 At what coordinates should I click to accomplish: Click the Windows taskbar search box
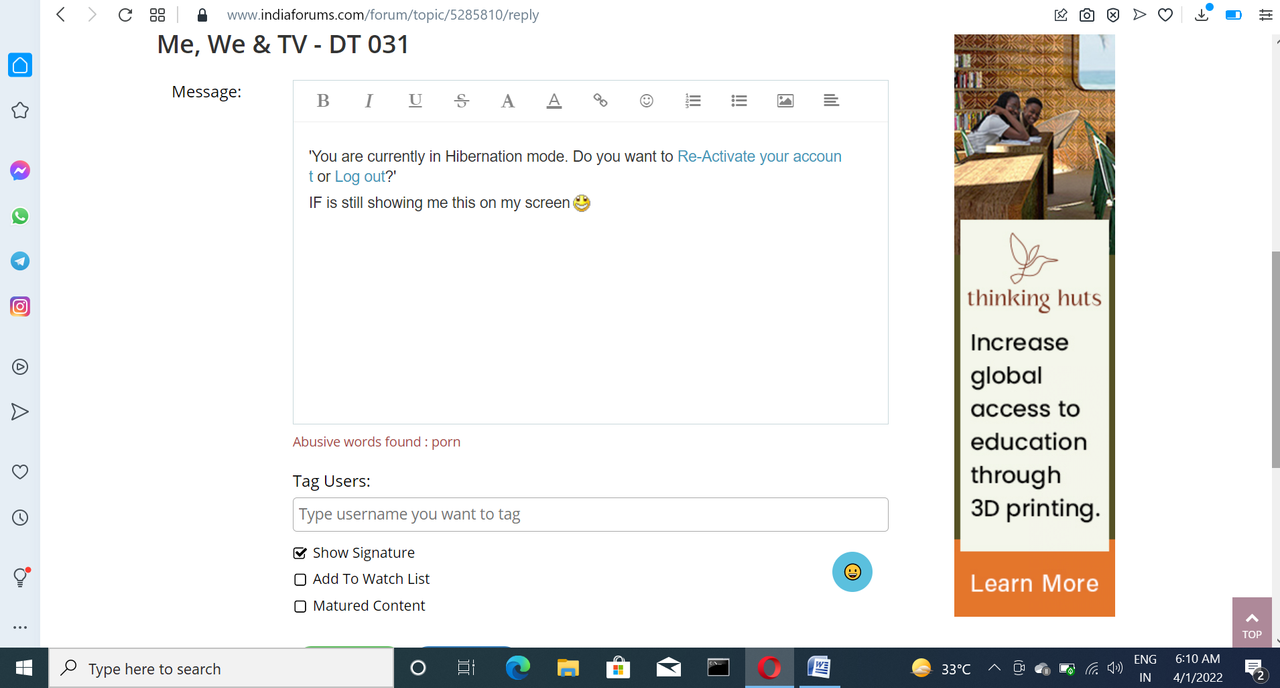[x=220, y=668]
